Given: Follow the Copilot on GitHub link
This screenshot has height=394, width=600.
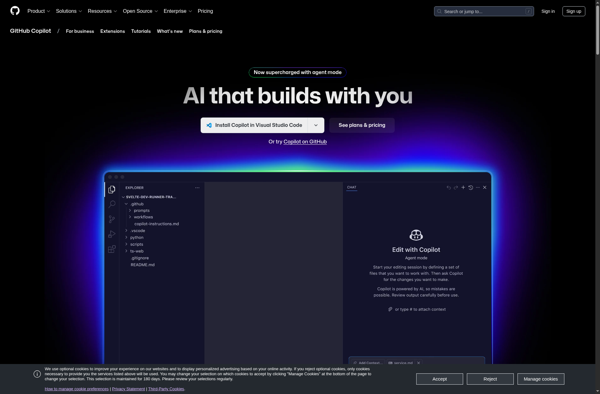Looking at the screenshot, I should (305, 142).
